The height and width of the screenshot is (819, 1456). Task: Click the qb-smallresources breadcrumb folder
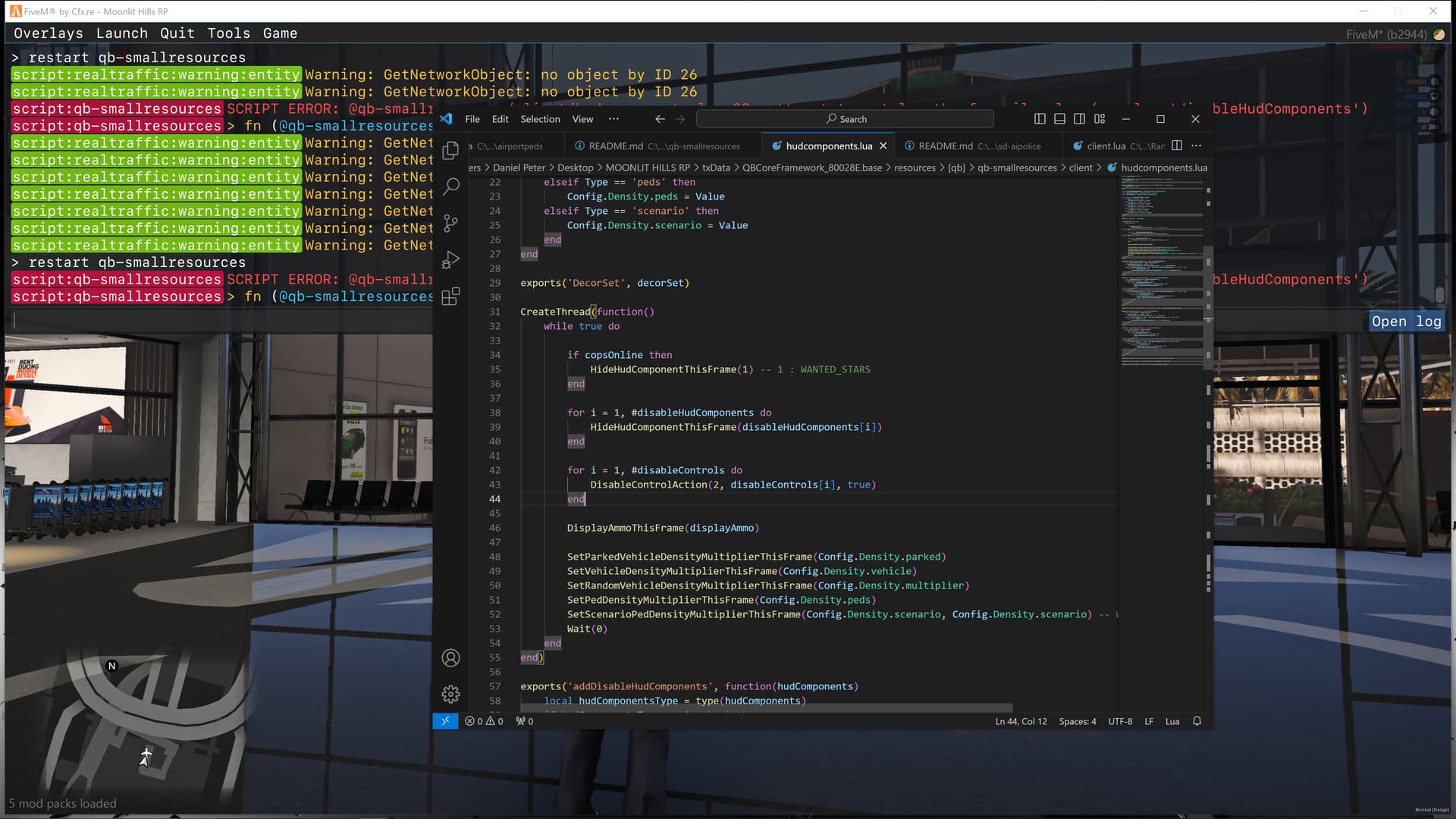1016,168
